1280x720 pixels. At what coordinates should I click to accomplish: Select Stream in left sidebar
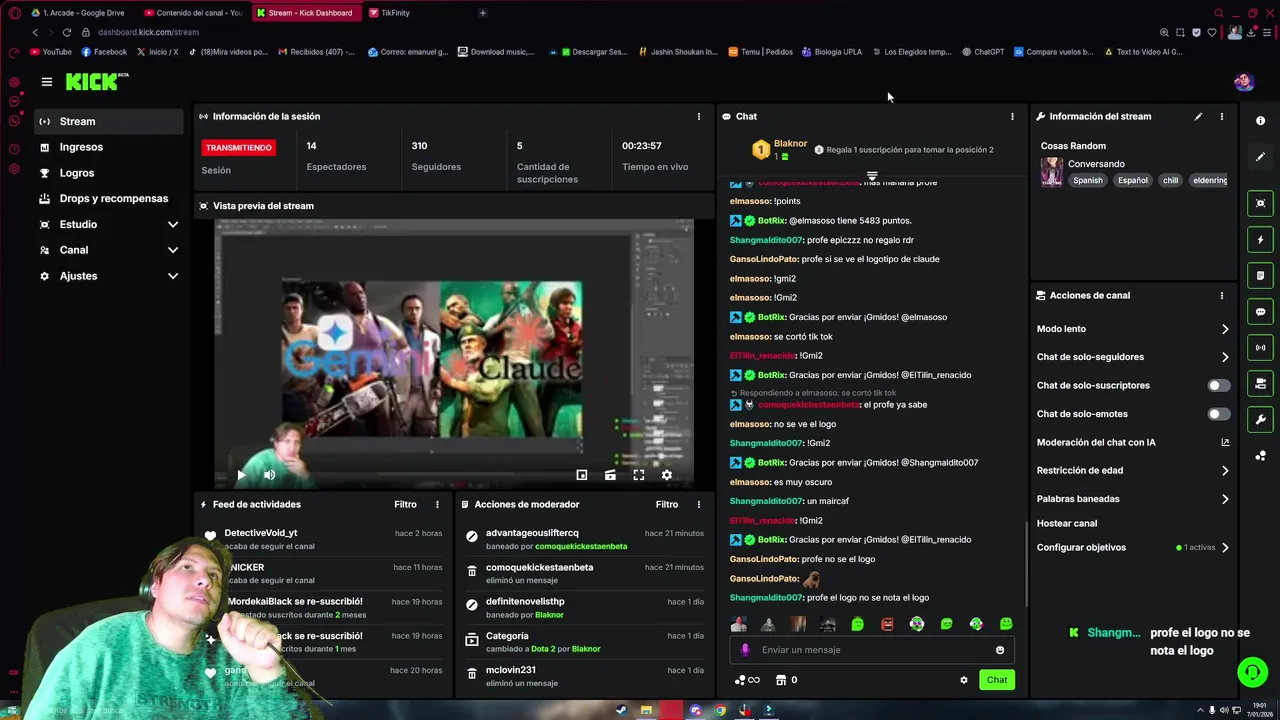point(108,121)
